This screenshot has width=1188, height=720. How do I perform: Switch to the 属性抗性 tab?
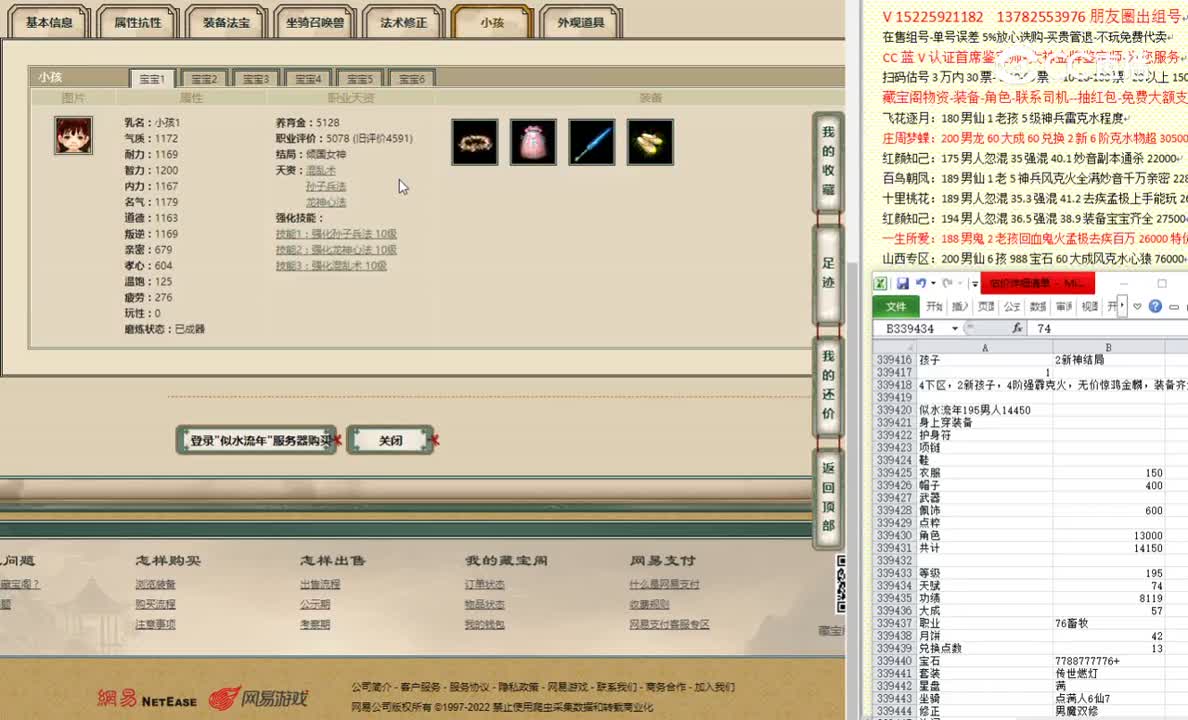click(x=137, y=21)
